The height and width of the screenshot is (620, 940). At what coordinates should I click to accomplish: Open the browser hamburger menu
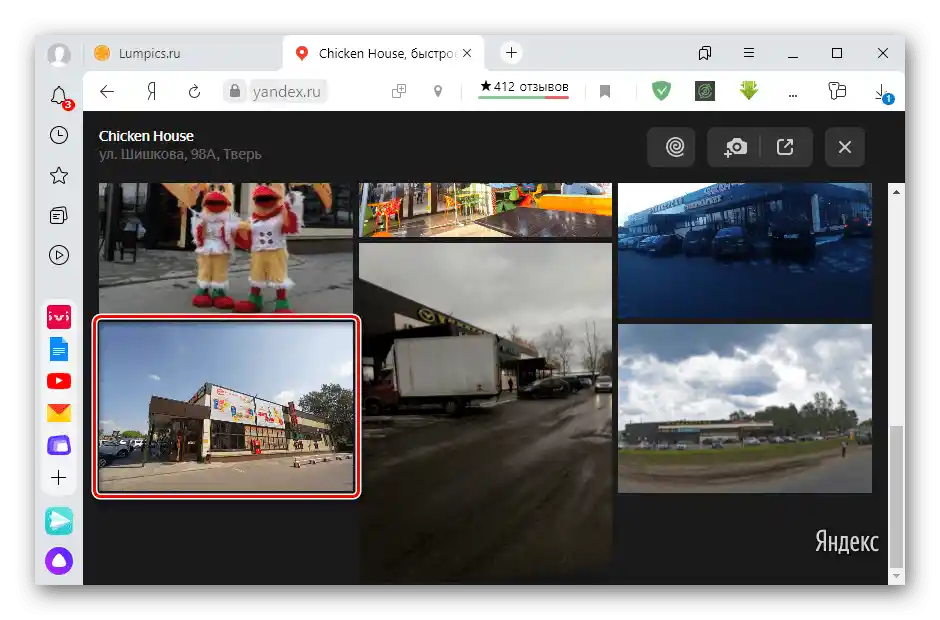[x=749, y=53]
